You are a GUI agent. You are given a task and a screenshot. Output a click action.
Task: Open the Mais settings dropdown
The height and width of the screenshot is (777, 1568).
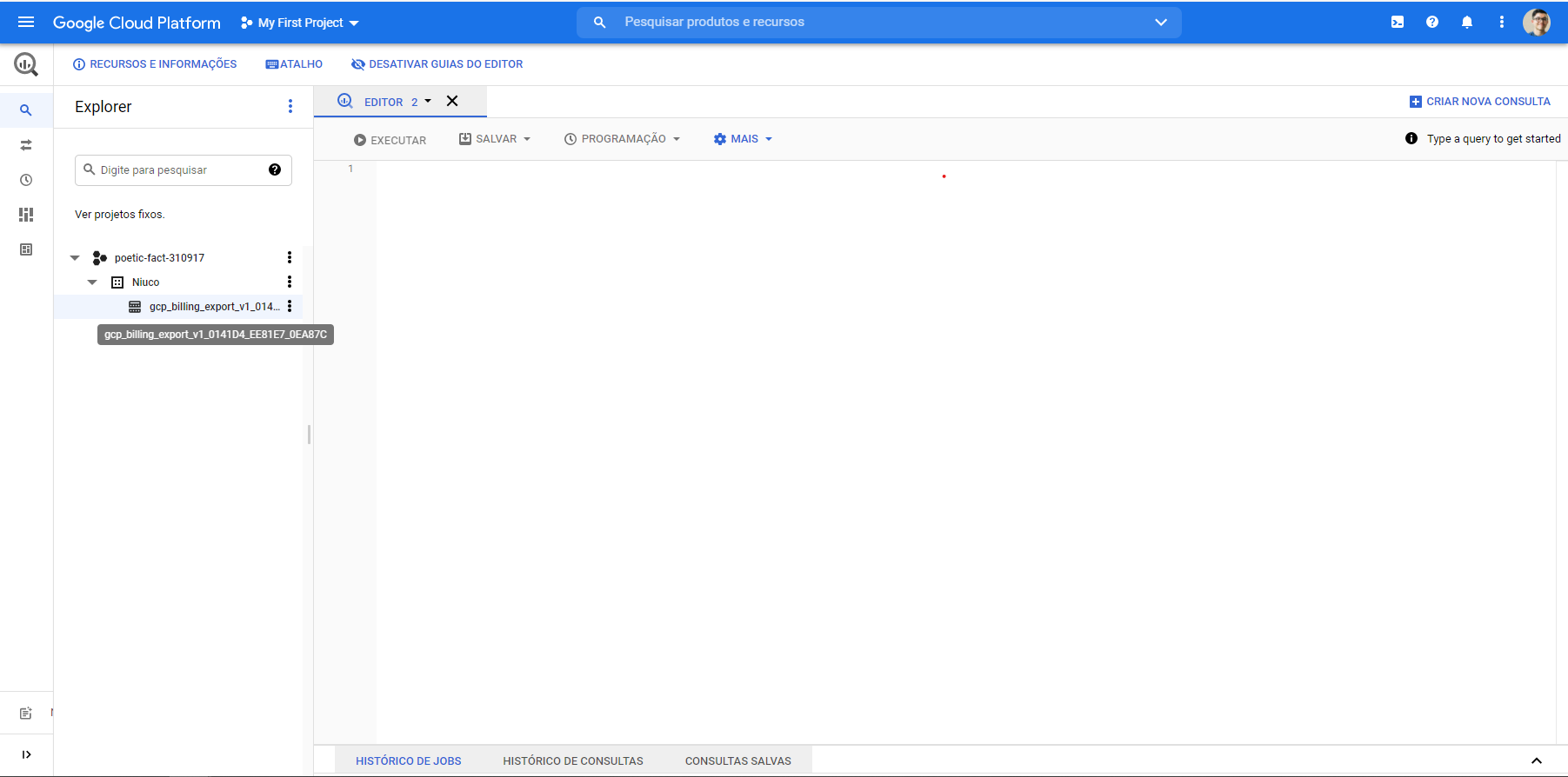point(743,139)
